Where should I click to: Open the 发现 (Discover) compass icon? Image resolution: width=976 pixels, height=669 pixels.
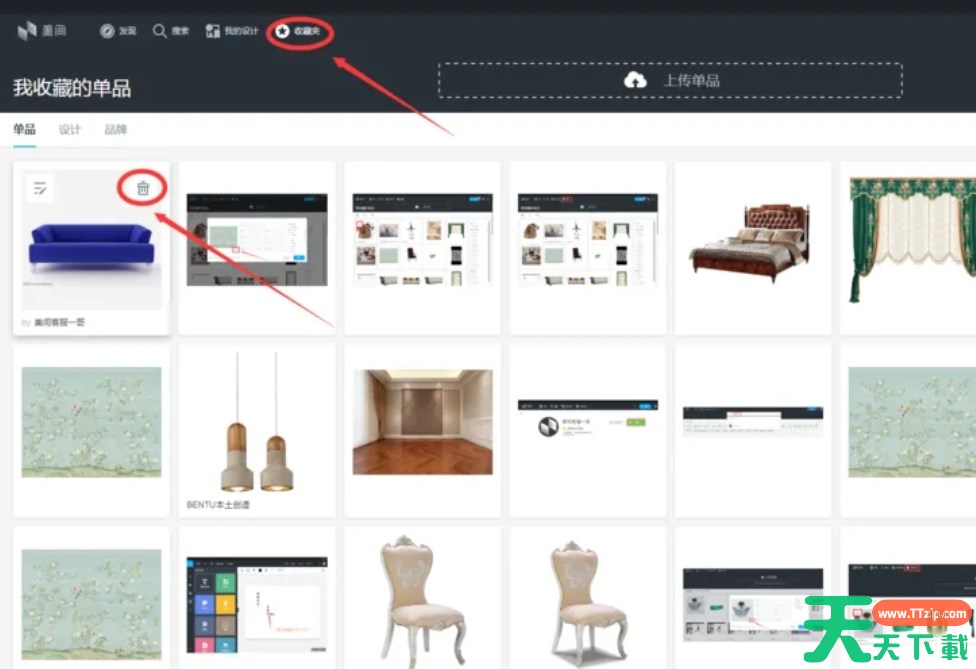point(107,31)
